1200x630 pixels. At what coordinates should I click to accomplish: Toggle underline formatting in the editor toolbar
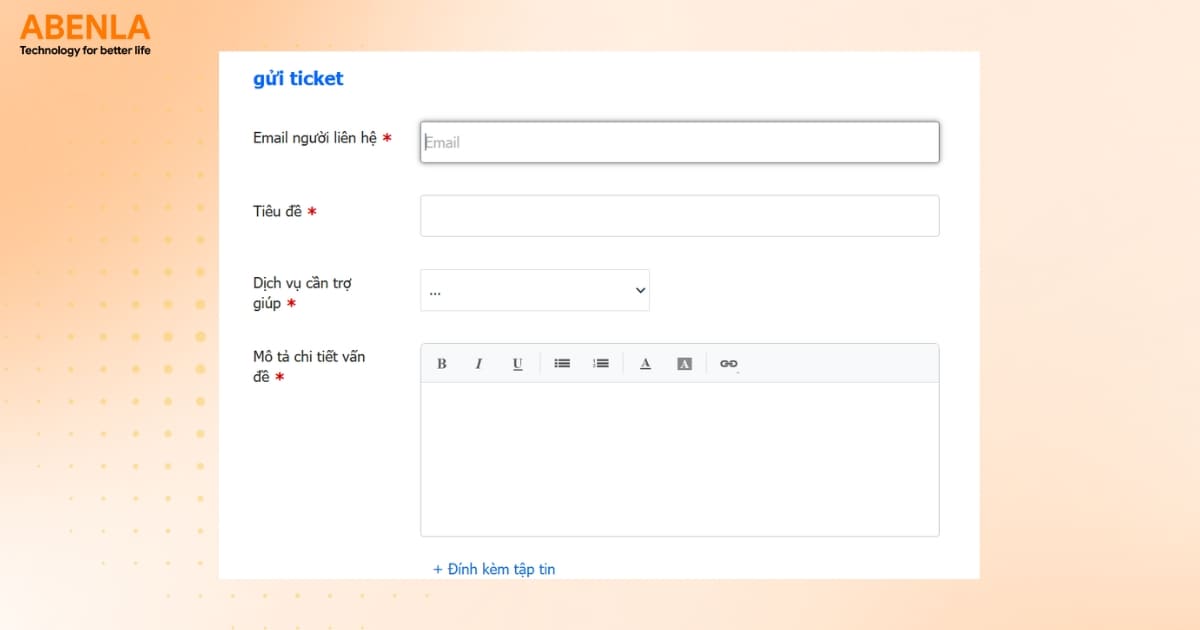pyautogui.click(x=517, y=364)
